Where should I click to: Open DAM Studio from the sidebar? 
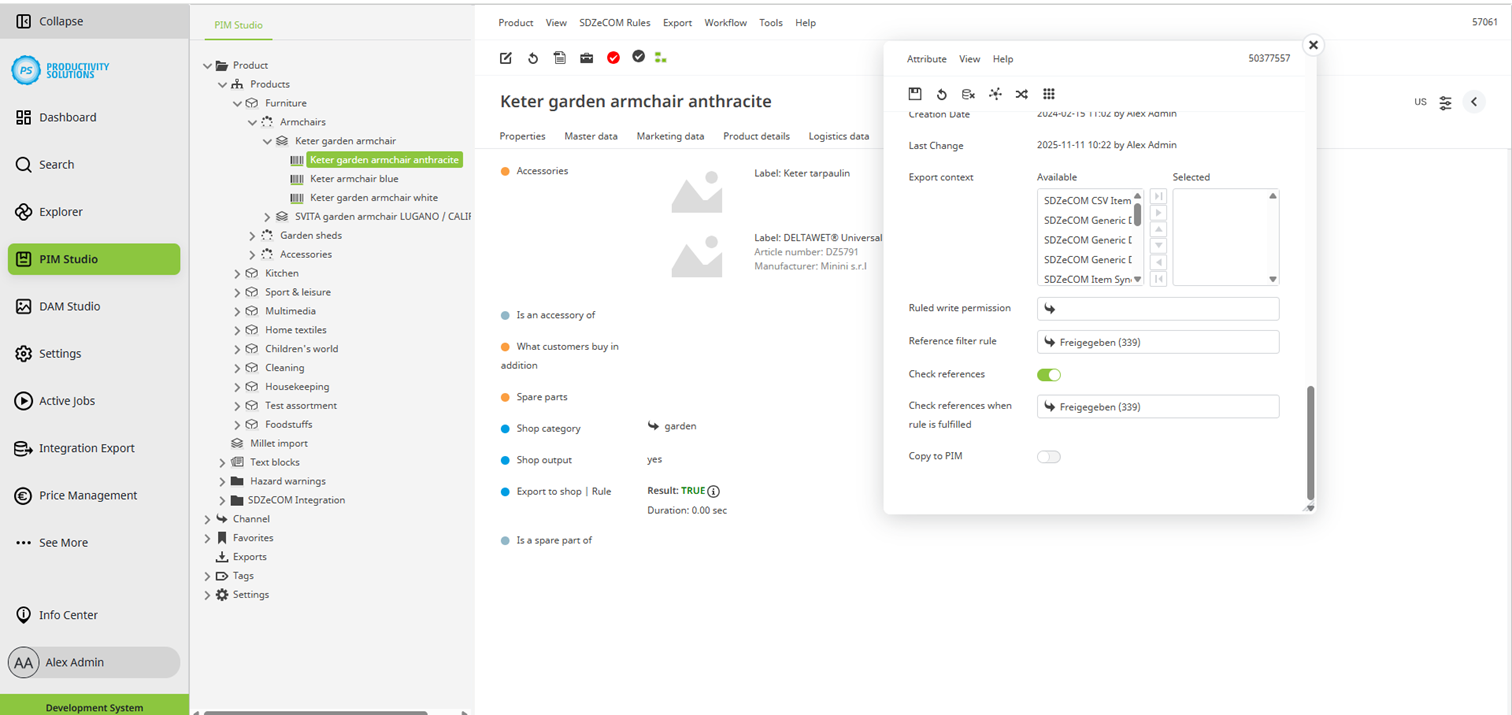click(69, 306)
